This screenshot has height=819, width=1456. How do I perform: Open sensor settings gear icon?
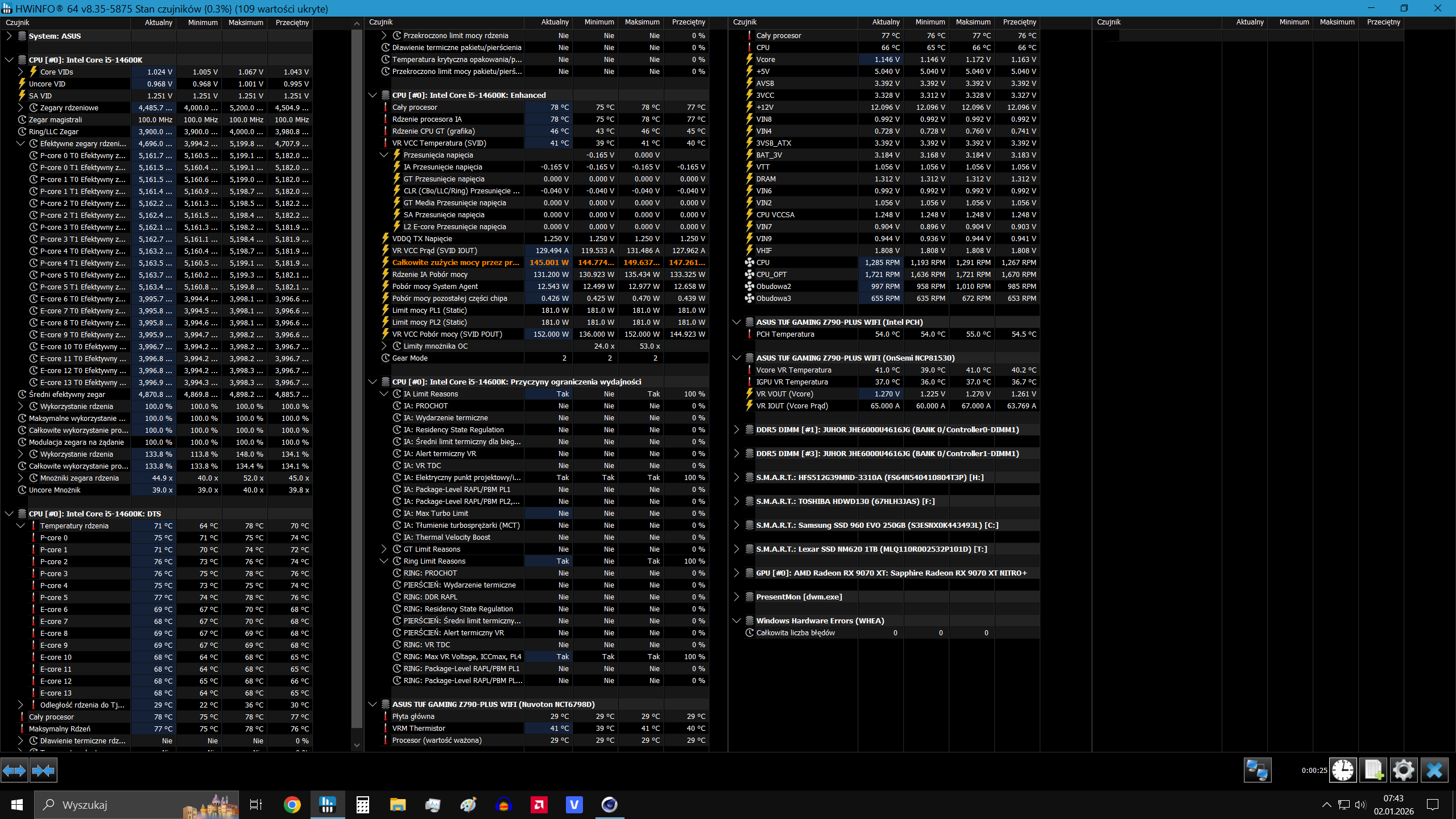[1403, 771]
